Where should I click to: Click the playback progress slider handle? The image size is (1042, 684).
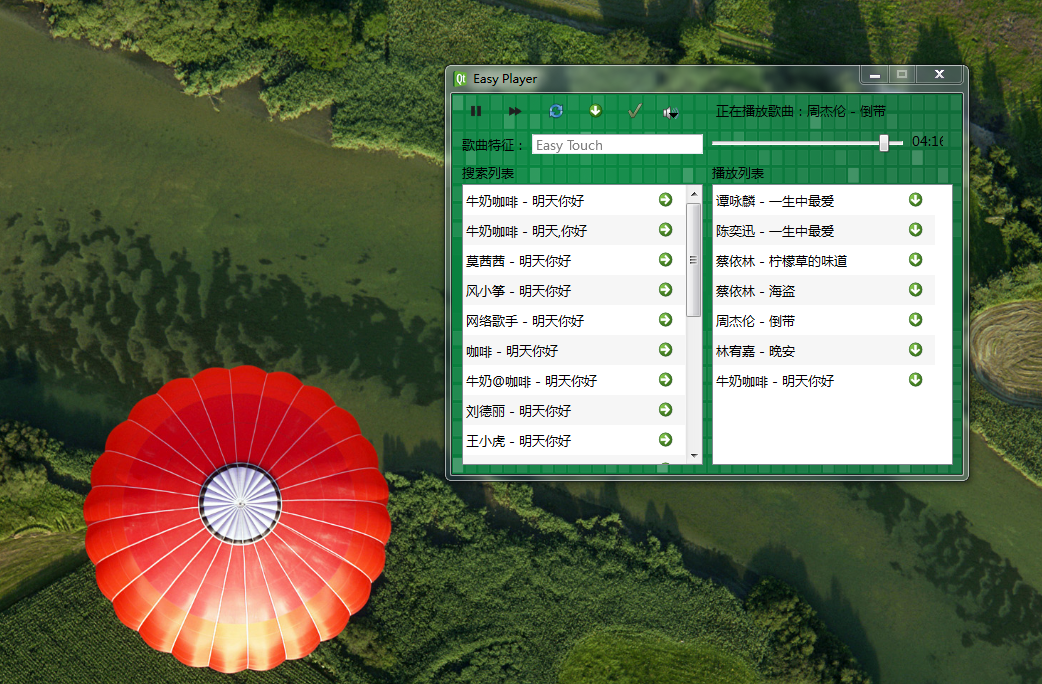pyautogui.click(x=884, y=143)
